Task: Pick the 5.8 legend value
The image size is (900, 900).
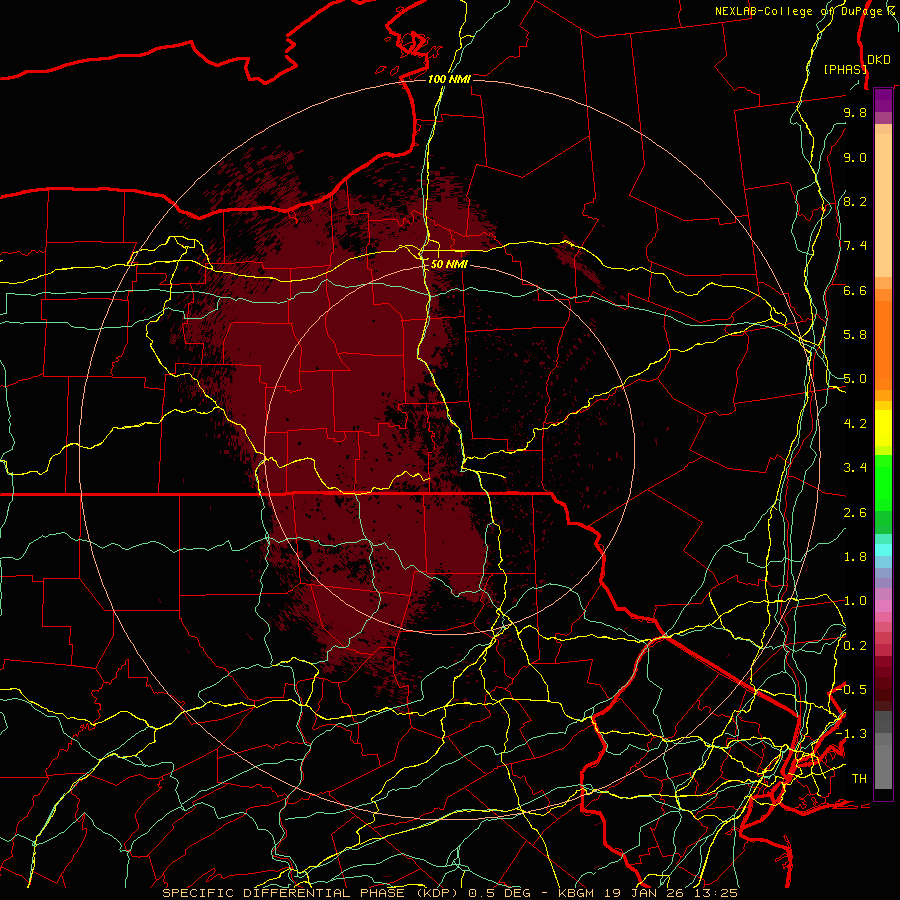Action: point(855,335)
